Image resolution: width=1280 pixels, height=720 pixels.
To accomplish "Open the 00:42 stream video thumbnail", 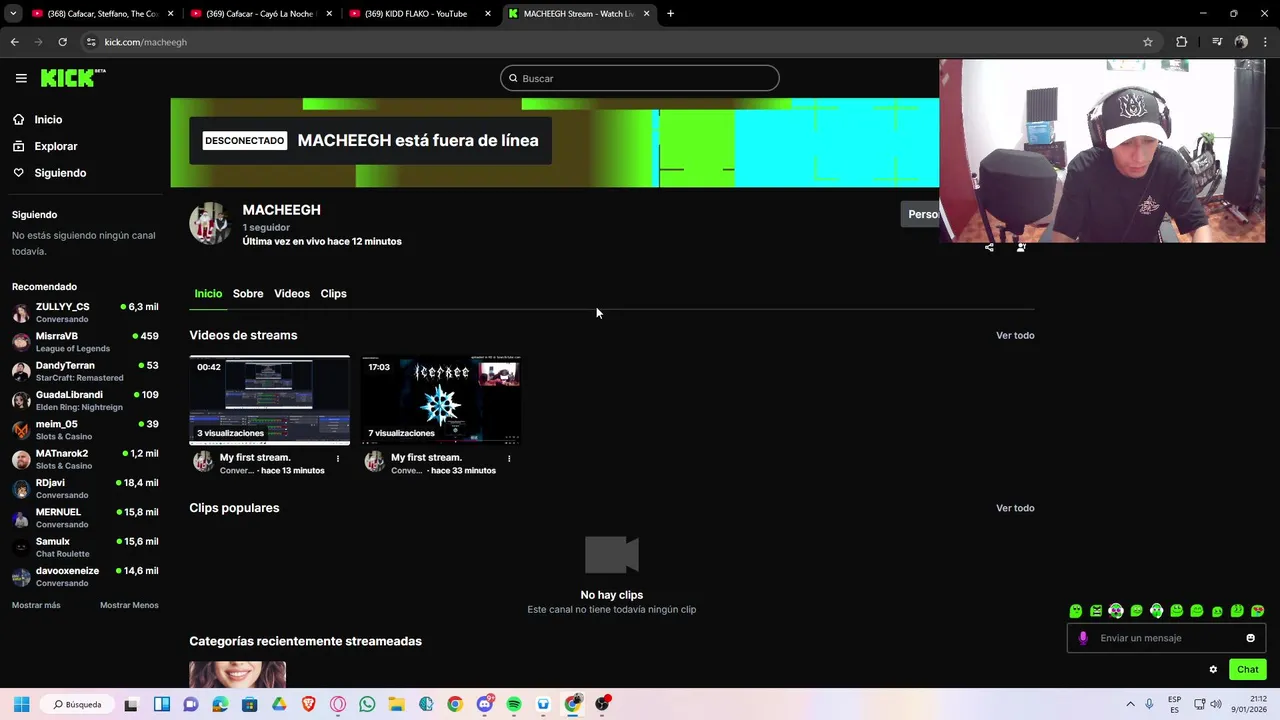I will [270, 400].
